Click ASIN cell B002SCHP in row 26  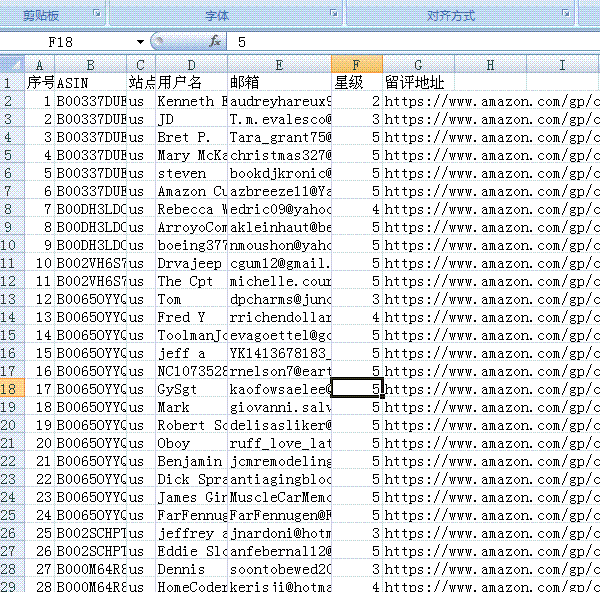coord(91,533)
